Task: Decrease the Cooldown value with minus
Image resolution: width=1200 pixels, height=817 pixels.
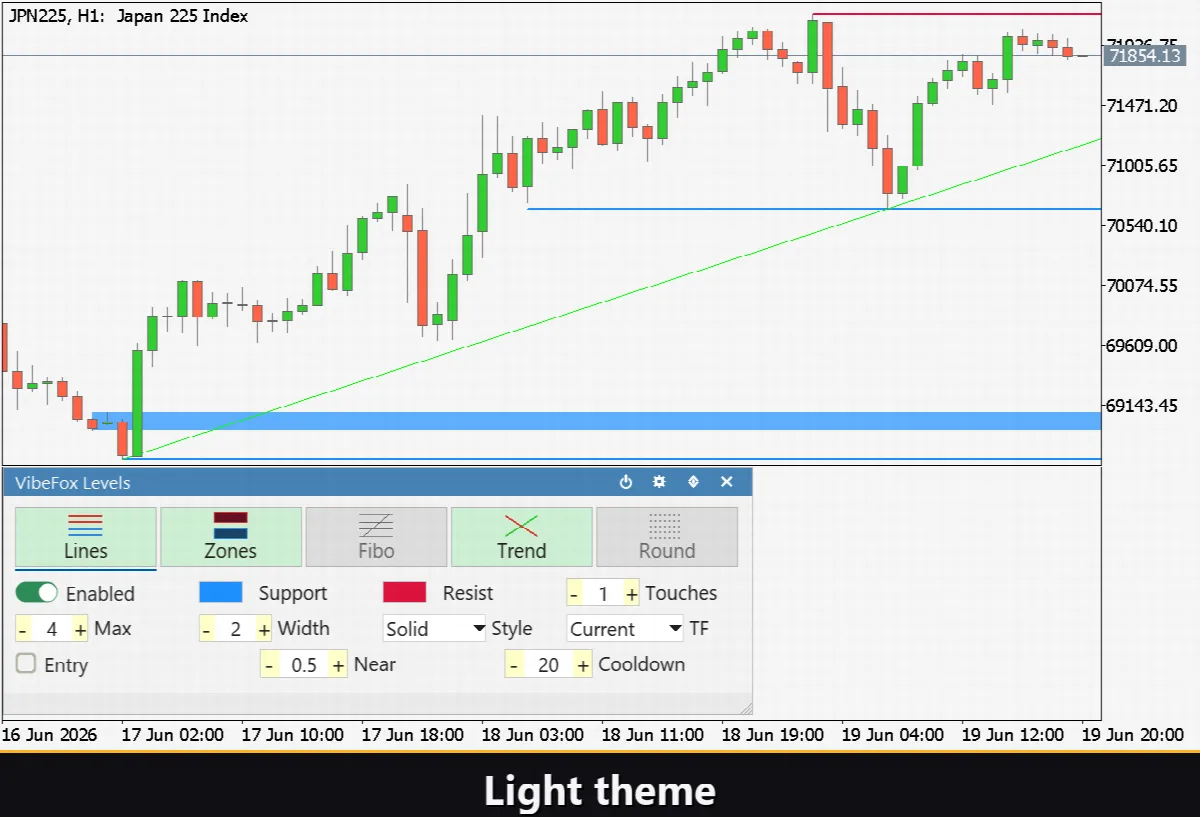Action: click(x=514, y=665)
